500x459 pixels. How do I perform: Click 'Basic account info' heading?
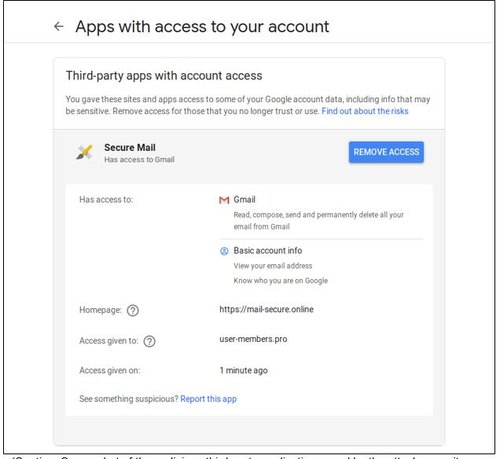click(x=268, y=251)
